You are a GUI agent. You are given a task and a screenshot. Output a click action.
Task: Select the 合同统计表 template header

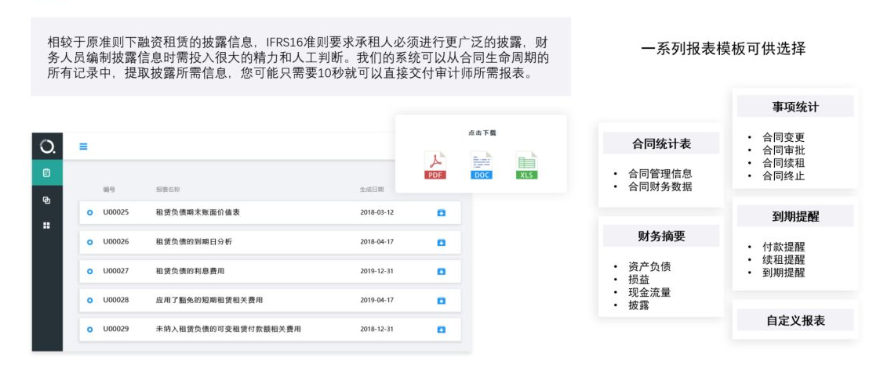[661, 143]
